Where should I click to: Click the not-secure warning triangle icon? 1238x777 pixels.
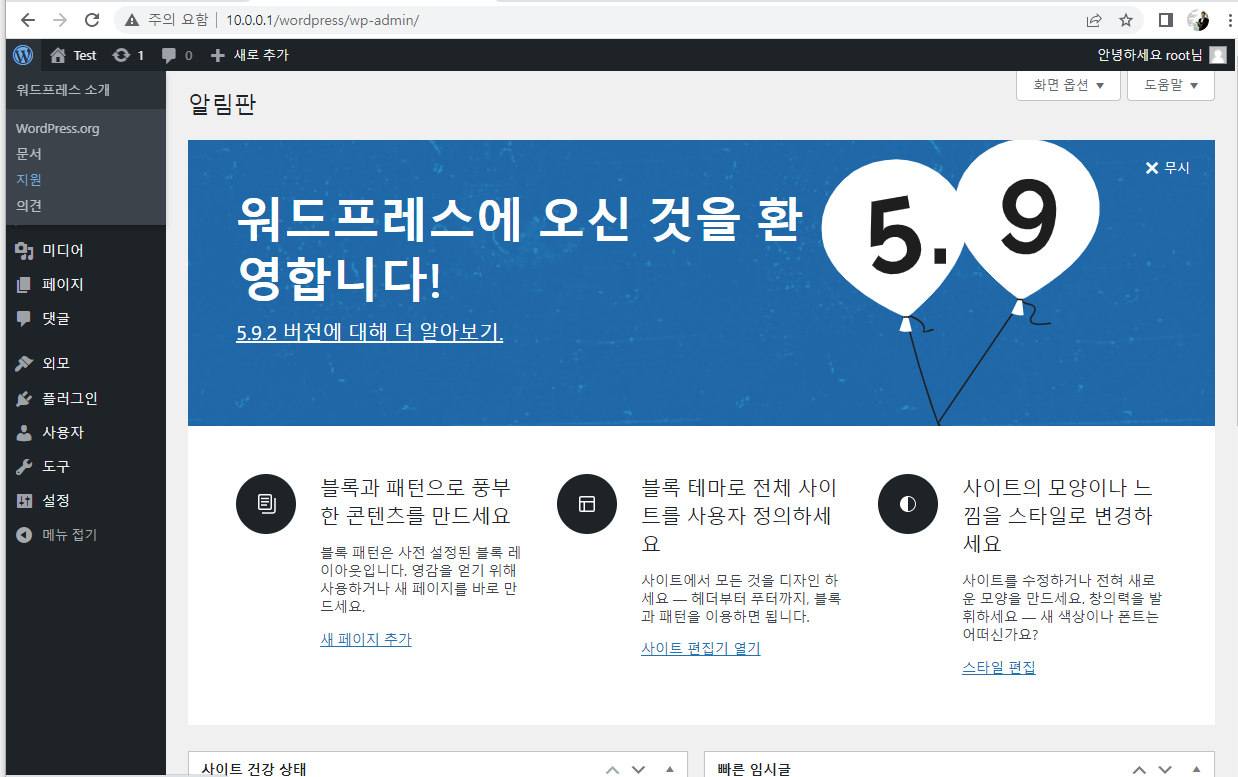pos(132,20)
